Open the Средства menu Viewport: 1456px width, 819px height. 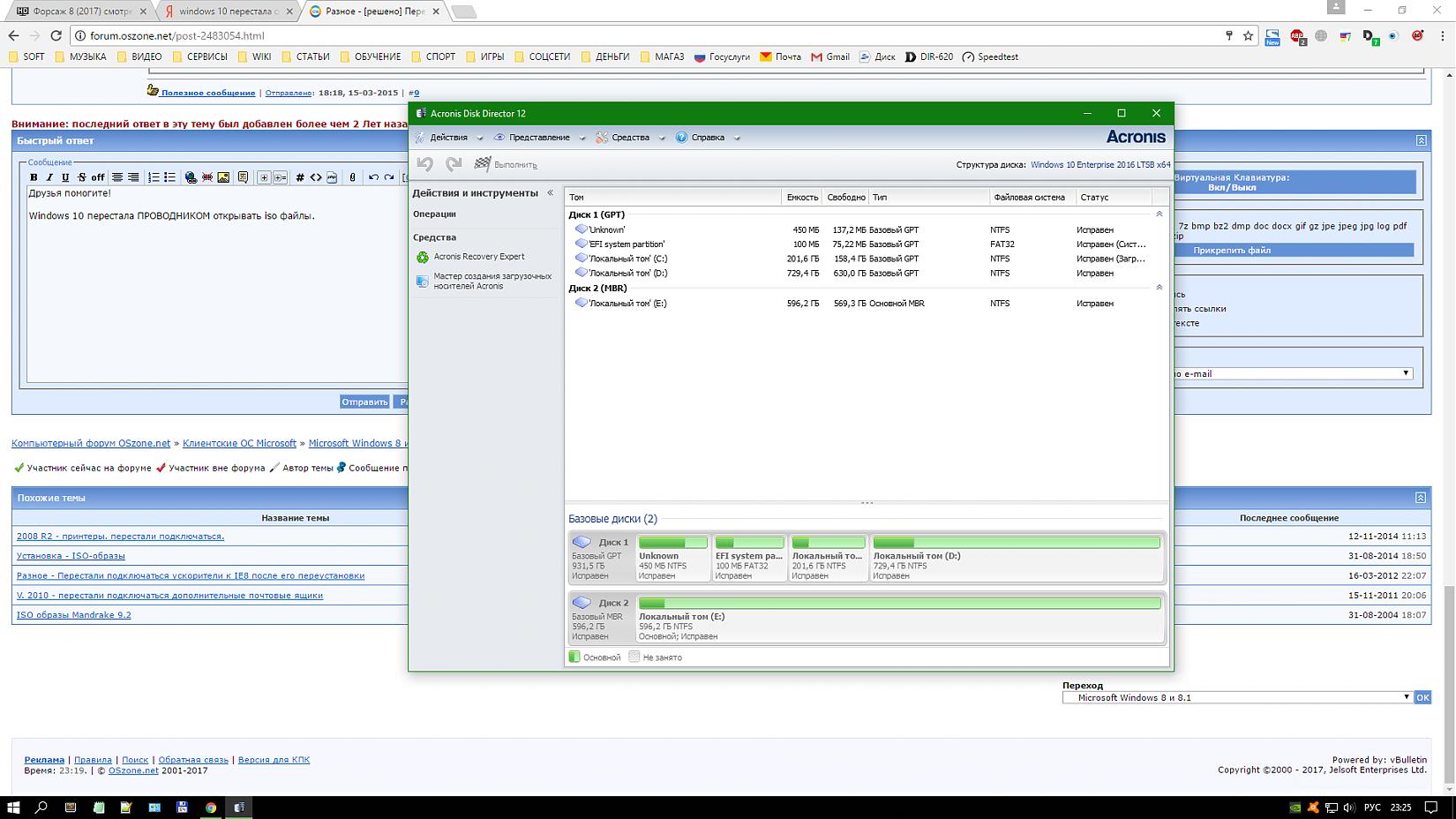(x=630, y=138)
